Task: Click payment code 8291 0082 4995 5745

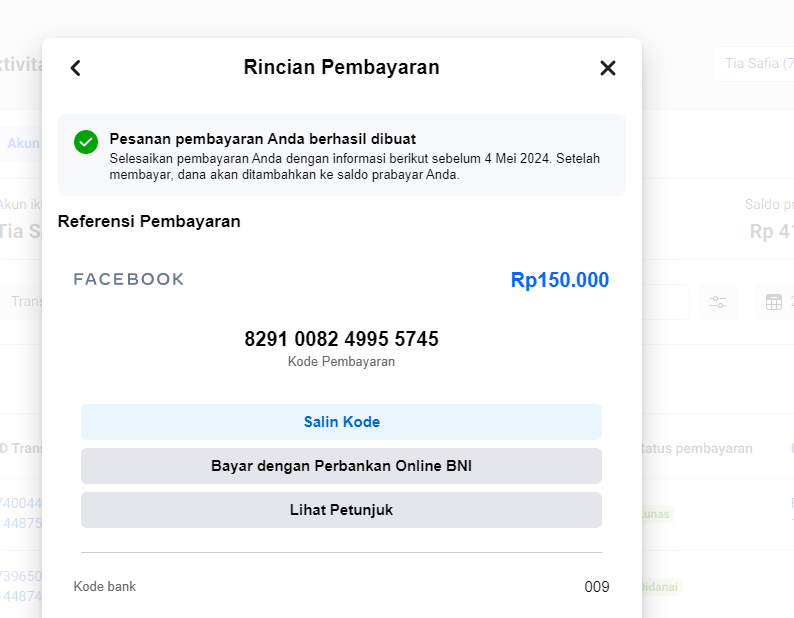Action: tap(341, 339)
